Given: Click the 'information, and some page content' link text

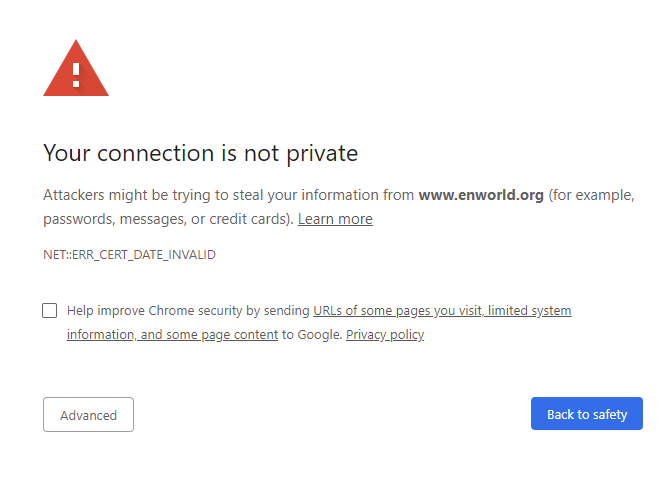Looking at the screenshot, I should (x=172, y=335).
